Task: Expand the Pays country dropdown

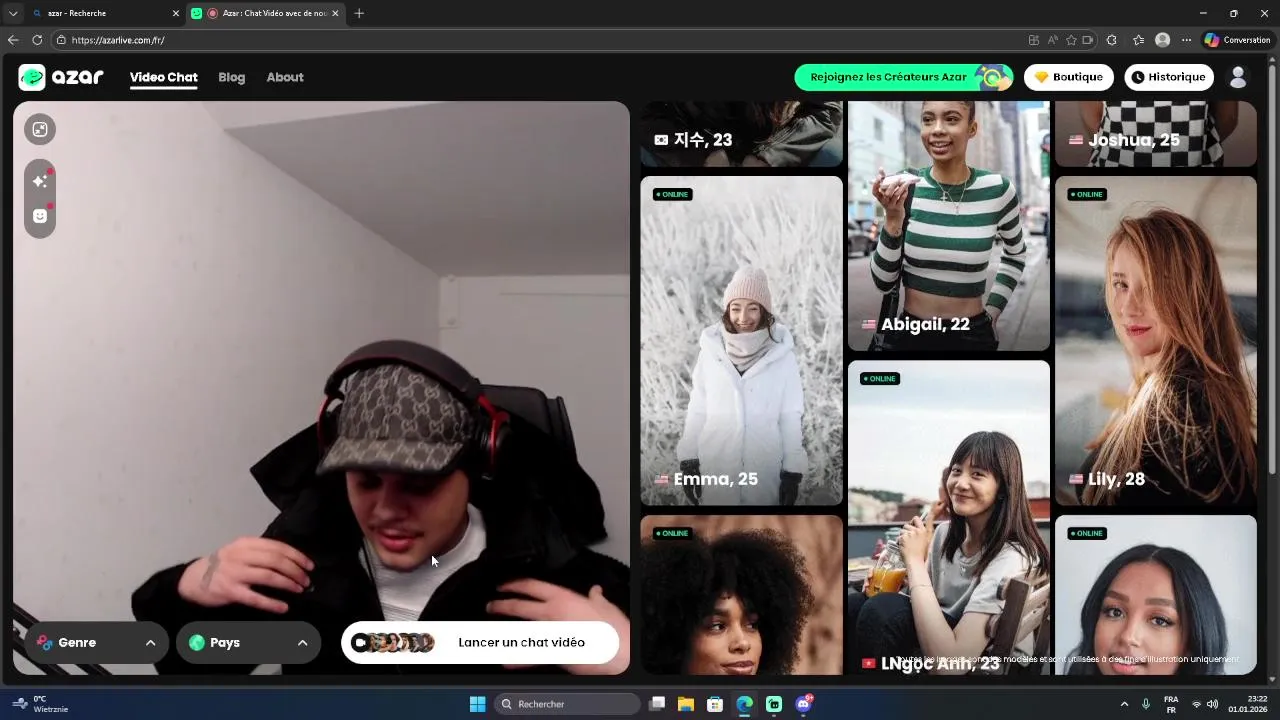Action: tap(248, 642)
